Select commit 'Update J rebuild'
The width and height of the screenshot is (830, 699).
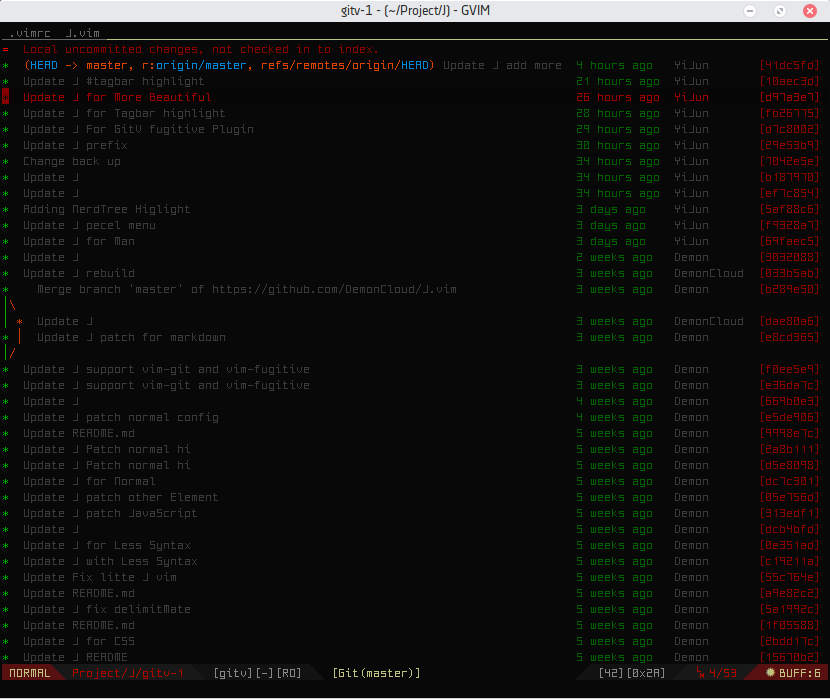78,273
